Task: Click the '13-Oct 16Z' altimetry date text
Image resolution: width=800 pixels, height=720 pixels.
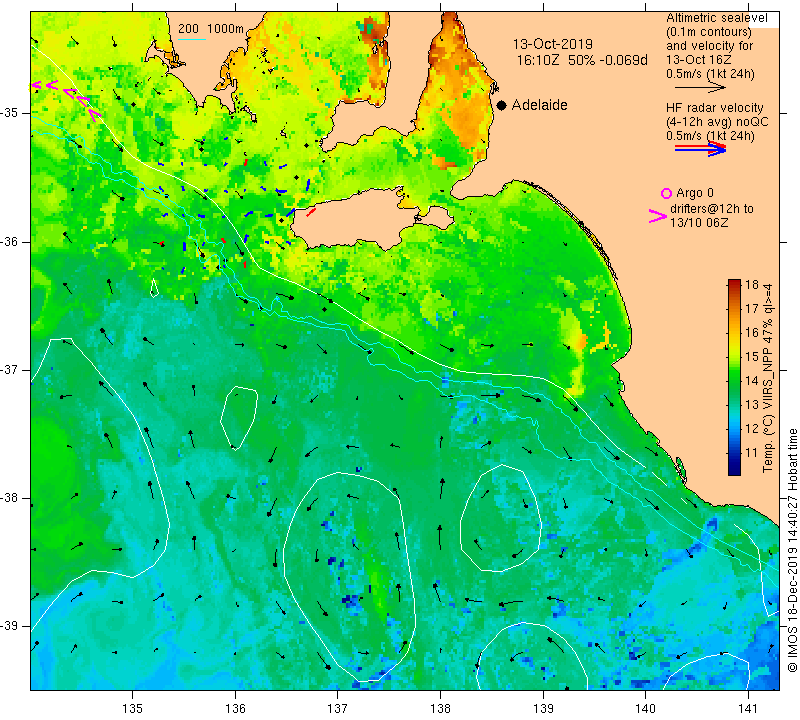Action: (700, 60)
